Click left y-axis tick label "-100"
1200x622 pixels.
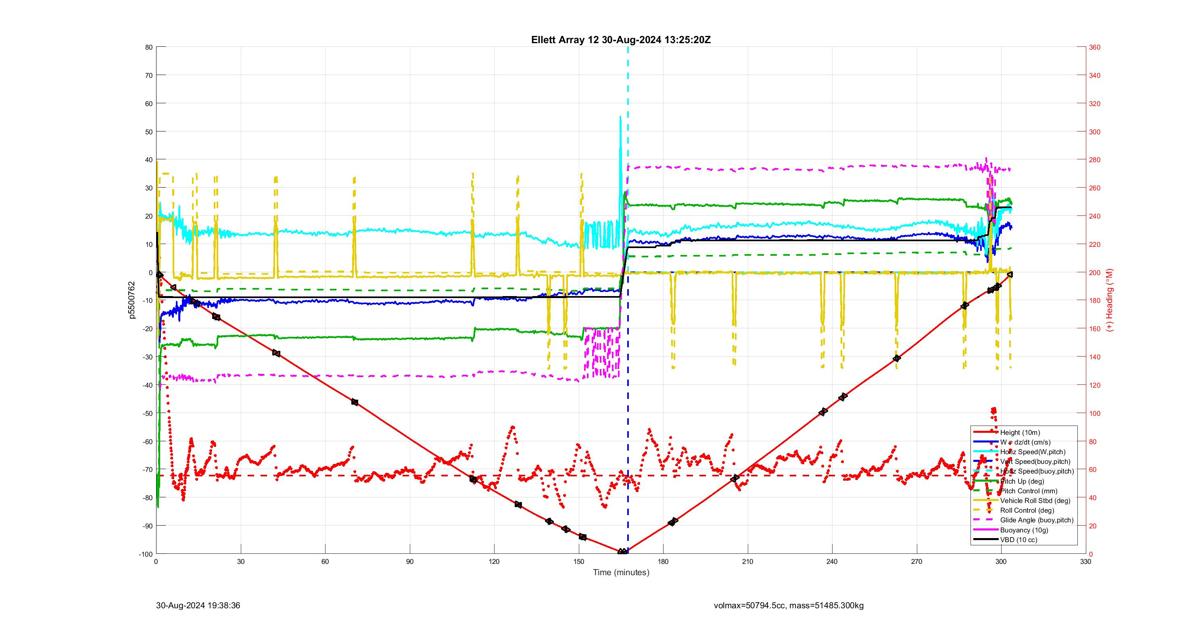click(x=144, y=554)
